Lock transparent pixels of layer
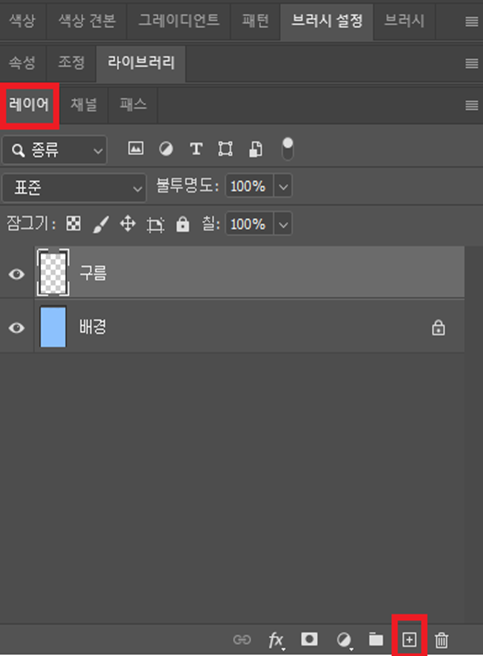The height and width of the screenshot is (656, 483). pyautogui.click(x=74, y=224)
